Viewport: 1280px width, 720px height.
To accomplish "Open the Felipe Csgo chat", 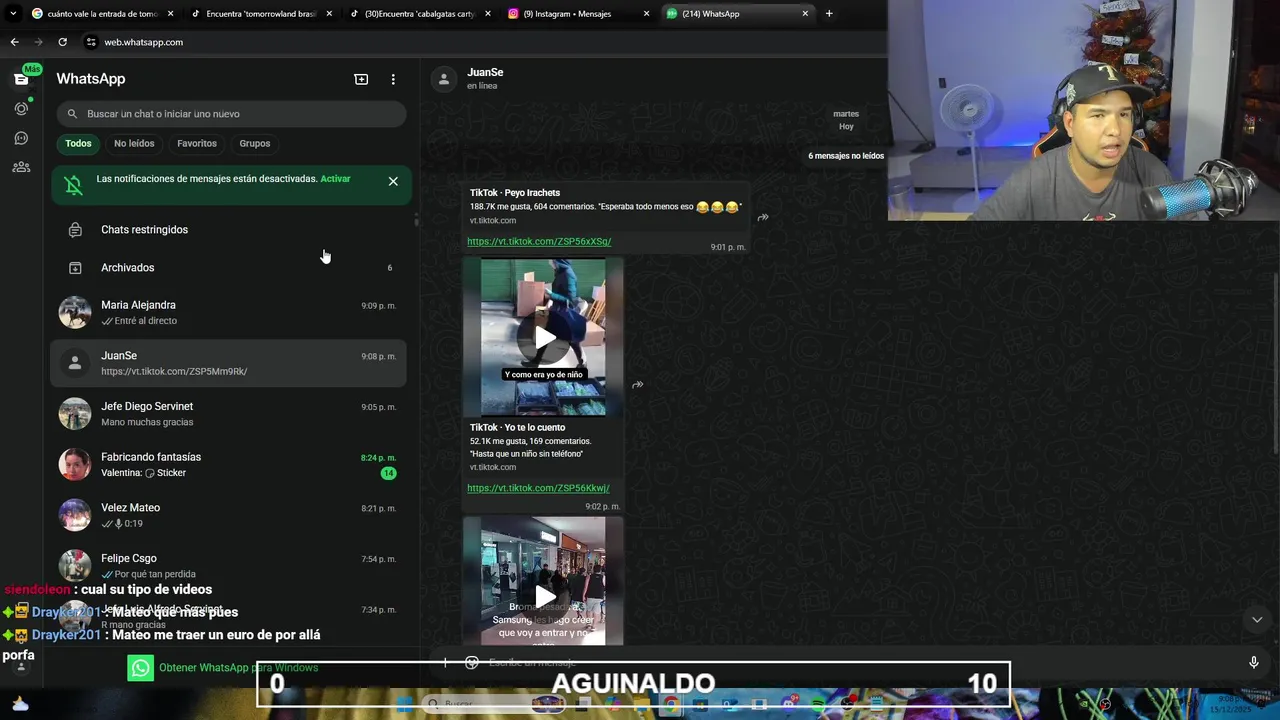I will coord(228,566).
